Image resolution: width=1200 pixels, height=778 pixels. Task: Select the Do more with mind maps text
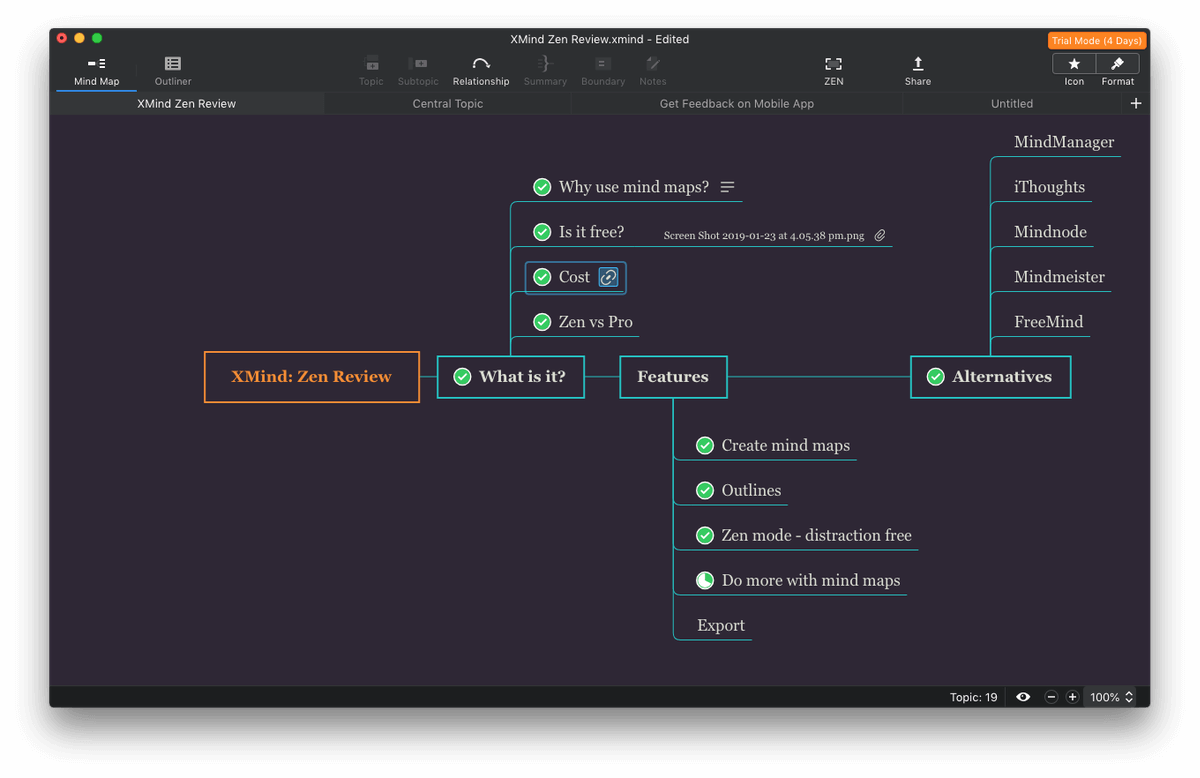[x=811, y=581]
